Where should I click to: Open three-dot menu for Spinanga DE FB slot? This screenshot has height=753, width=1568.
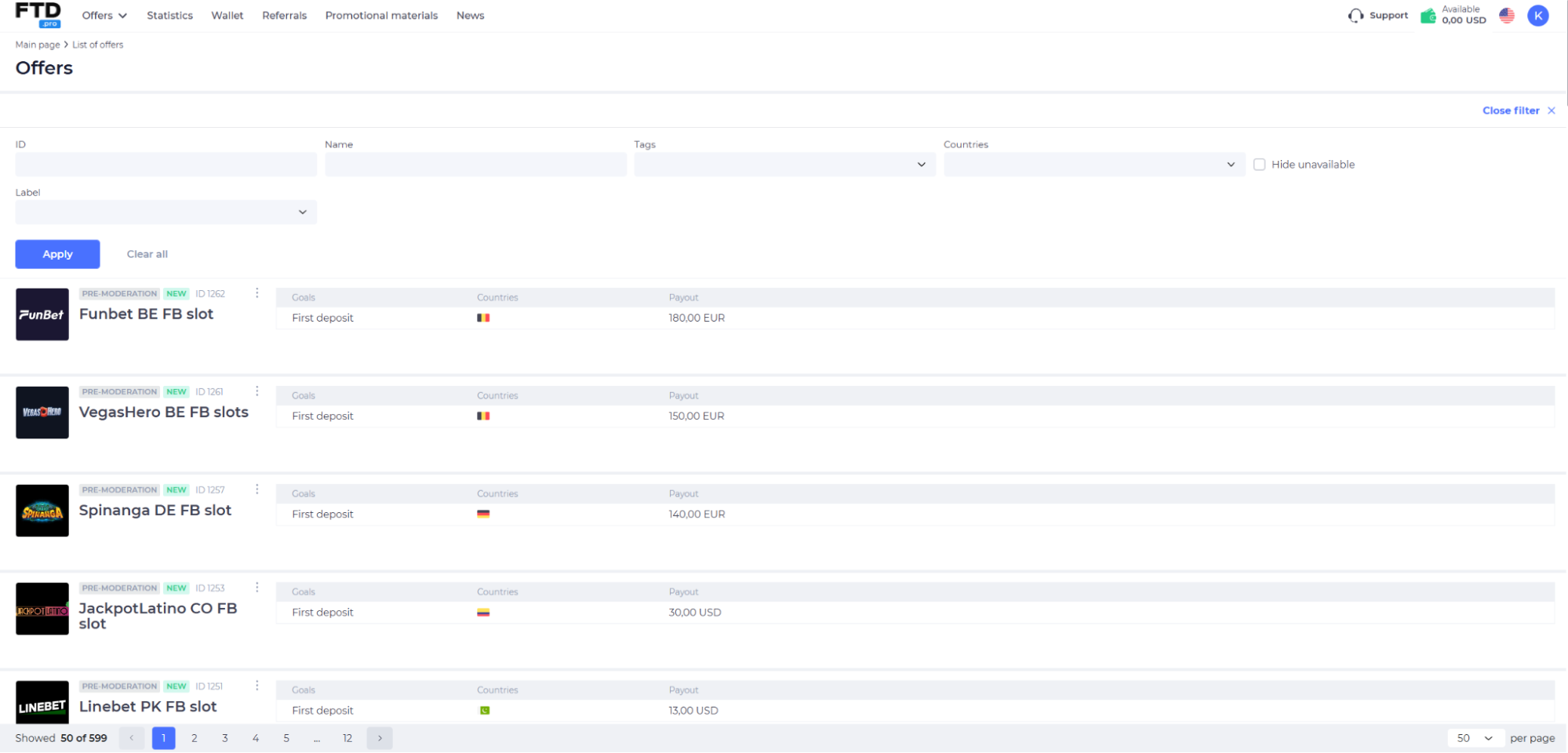257,489
